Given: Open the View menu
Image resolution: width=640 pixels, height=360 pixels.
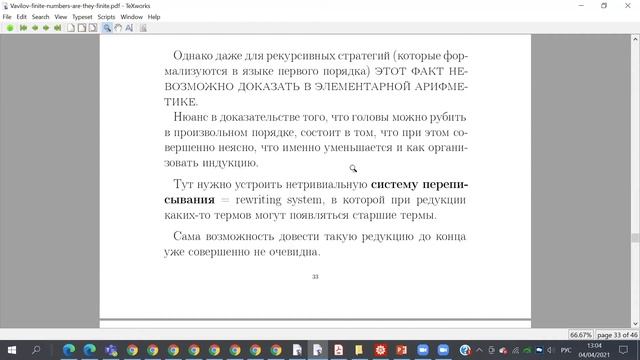Looking at the screenshot, I should (x=60, y=17).
